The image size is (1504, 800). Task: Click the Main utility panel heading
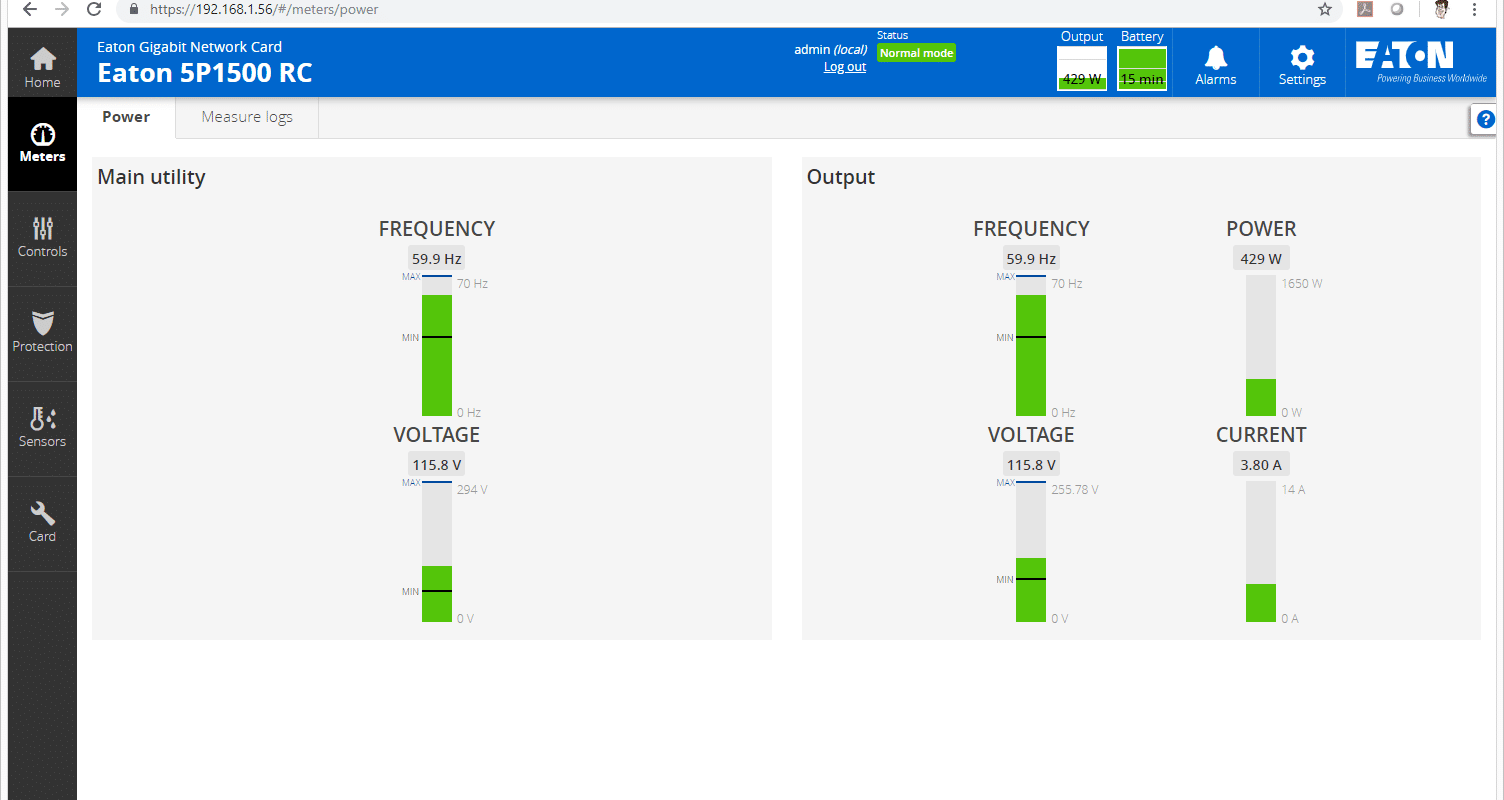pyautogui.click(x=151, y=177)
